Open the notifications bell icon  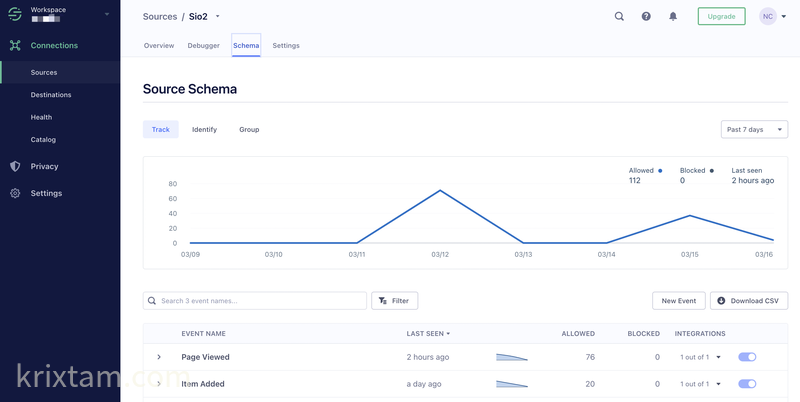(673, 17)
